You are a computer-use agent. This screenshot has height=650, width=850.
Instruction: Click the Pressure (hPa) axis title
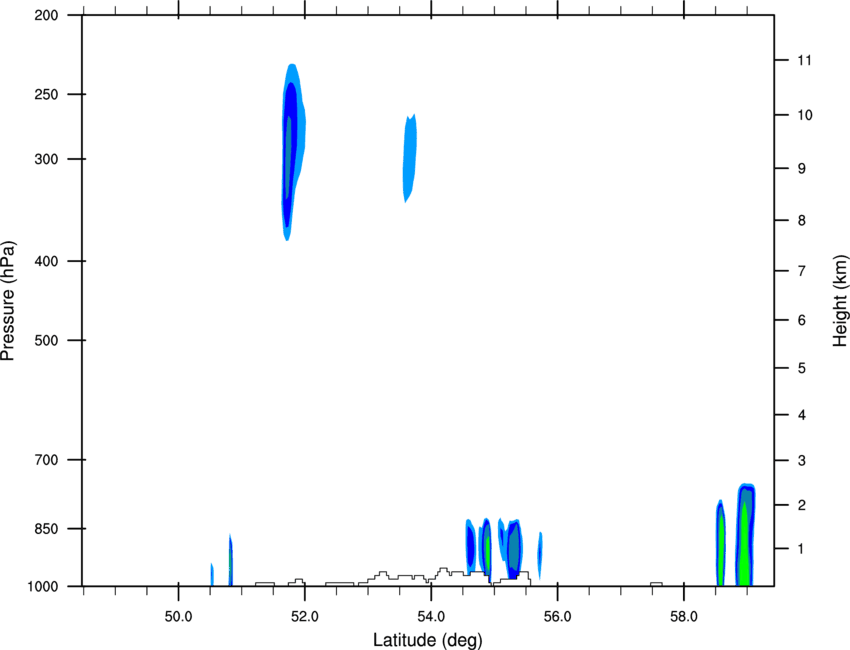8,301
